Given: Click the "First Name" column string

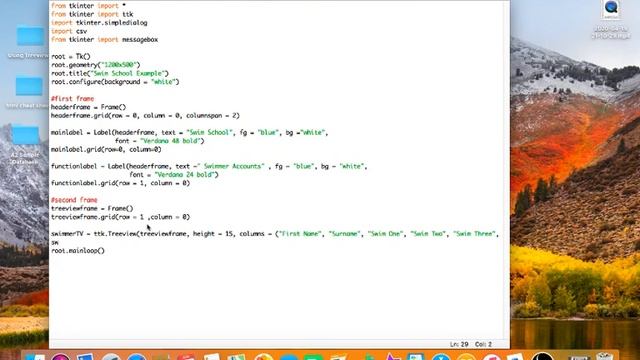Looking at the screenshot, I should [301, 234].
